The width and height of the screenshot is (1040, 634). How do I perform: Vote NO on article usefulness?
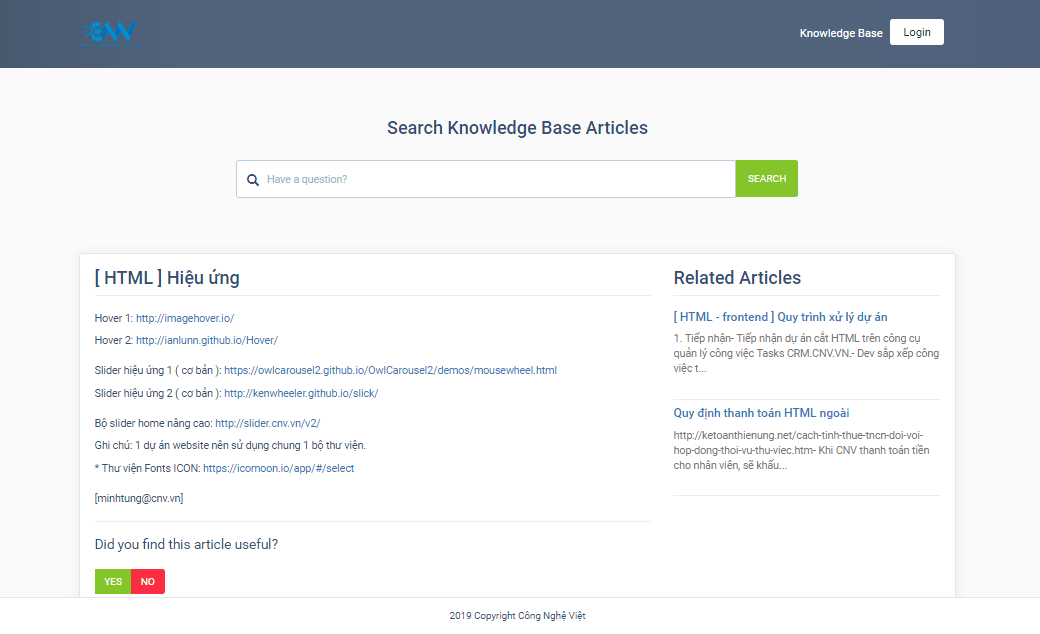(148, 582)
